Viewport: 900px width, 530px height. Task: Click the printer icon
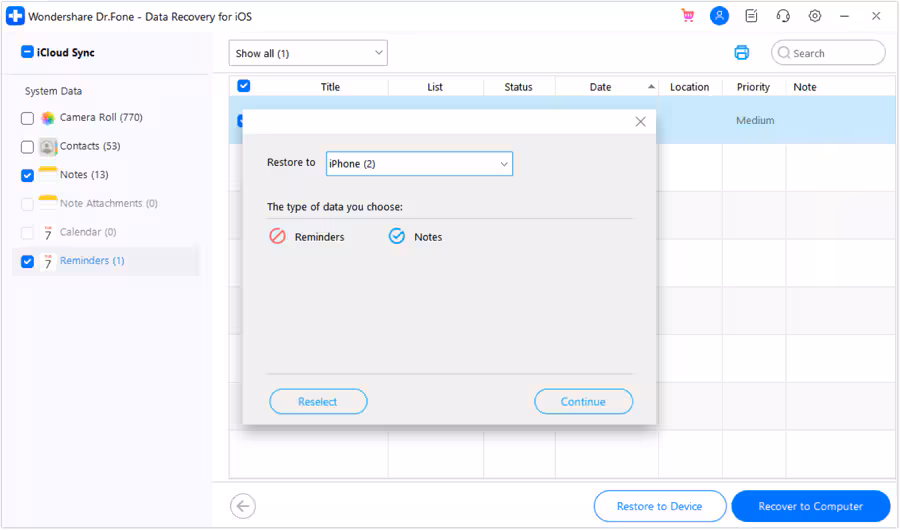[x=742, y=53]
